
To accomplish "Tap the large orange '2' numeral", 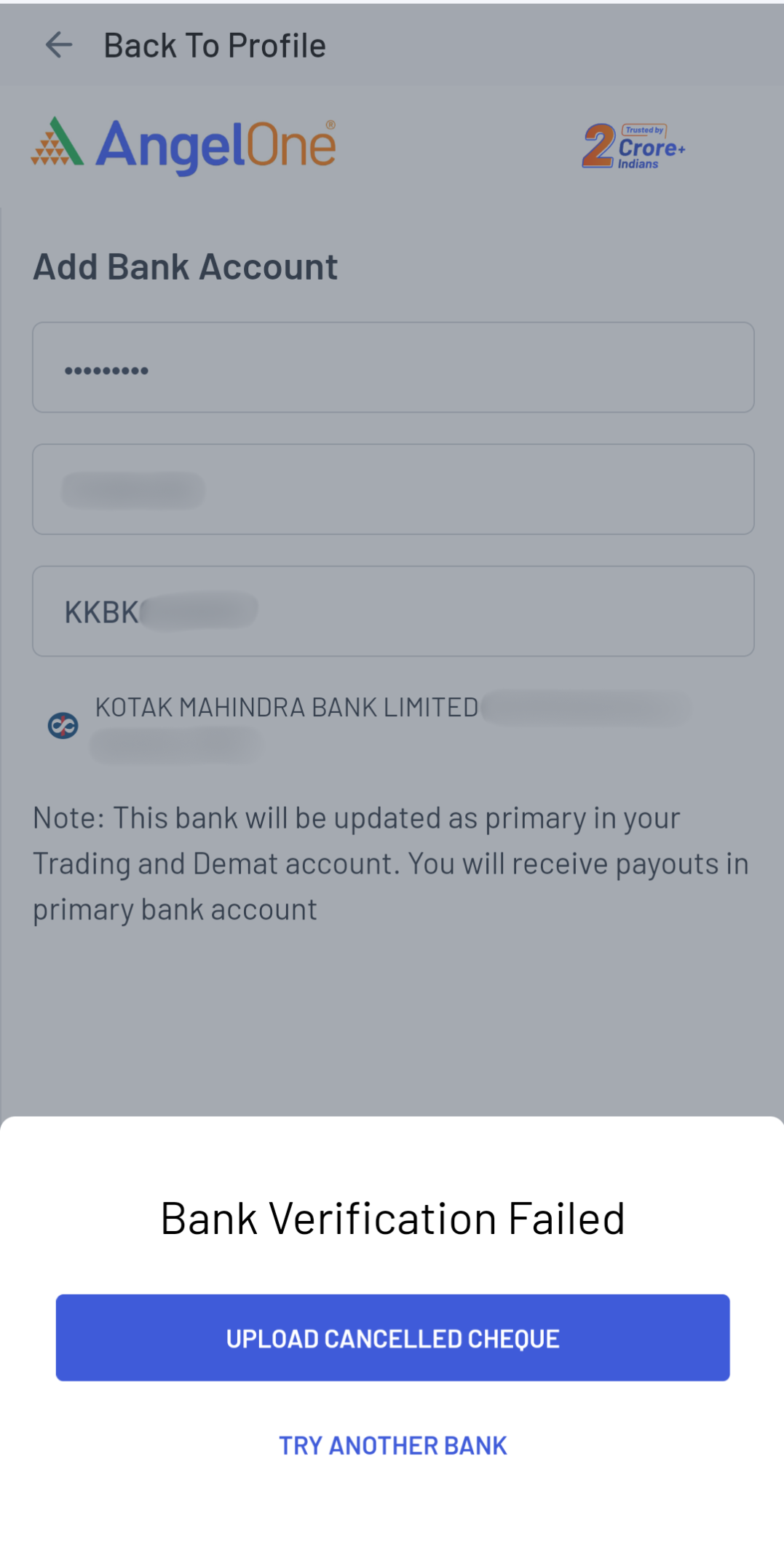I will (x=598, y=146).
